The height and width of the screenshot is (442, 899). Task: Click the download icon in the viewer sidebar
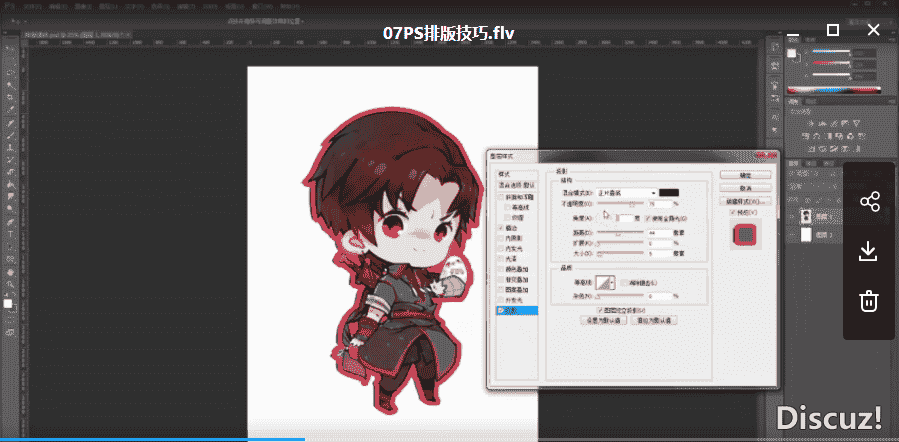click(x=870, y=251)
